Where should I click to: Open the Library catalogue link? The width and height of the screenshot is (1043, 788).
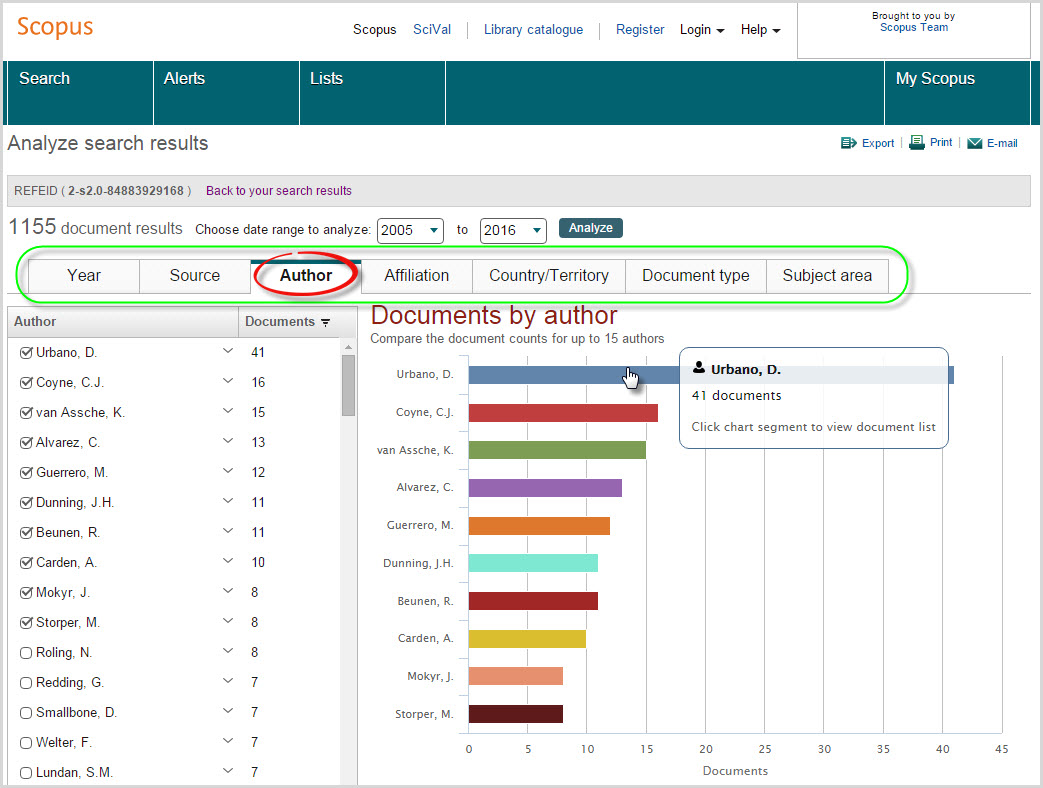[x=533, y=30]
